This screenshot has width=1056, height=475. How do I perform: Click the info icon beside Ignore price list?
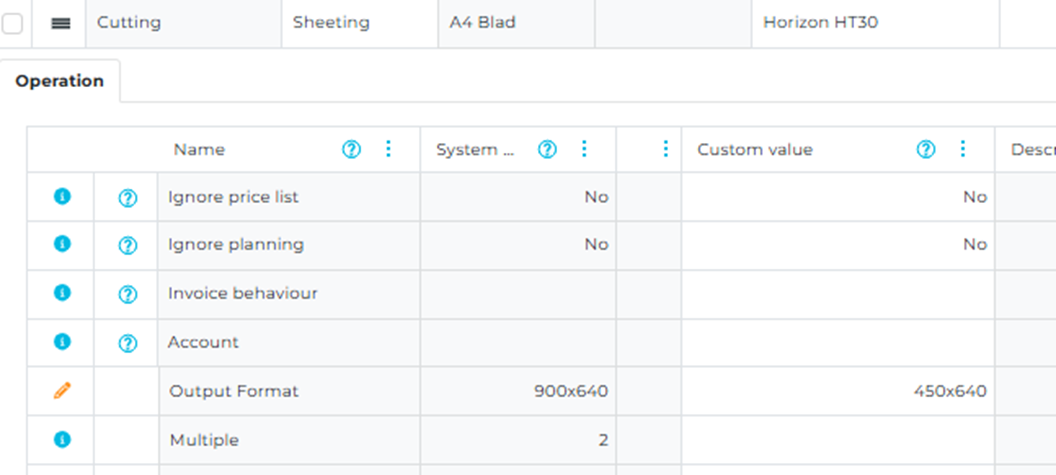click(x=62, y=197)
